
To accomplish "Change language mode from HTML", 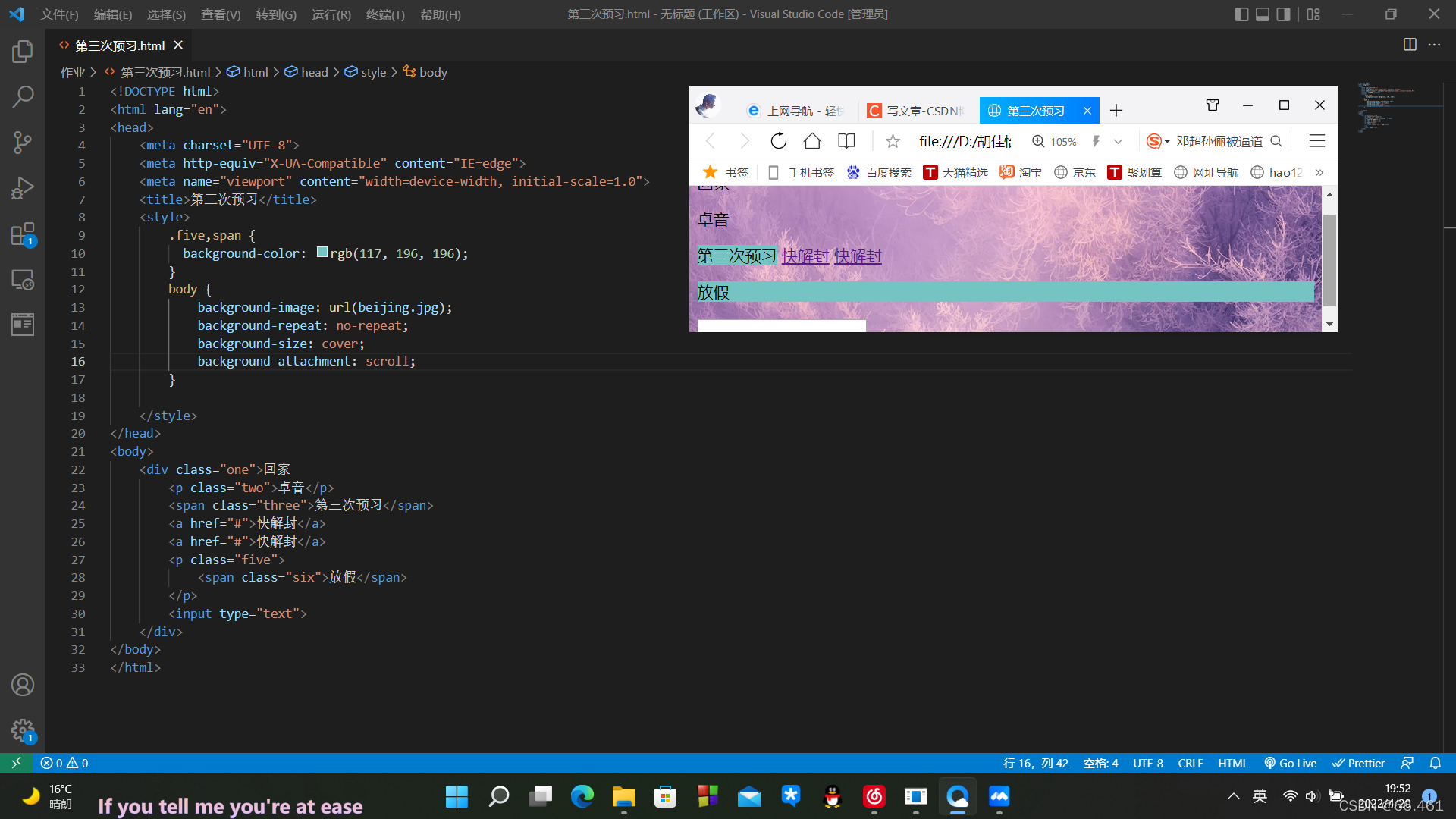I will pos(1232,763).
